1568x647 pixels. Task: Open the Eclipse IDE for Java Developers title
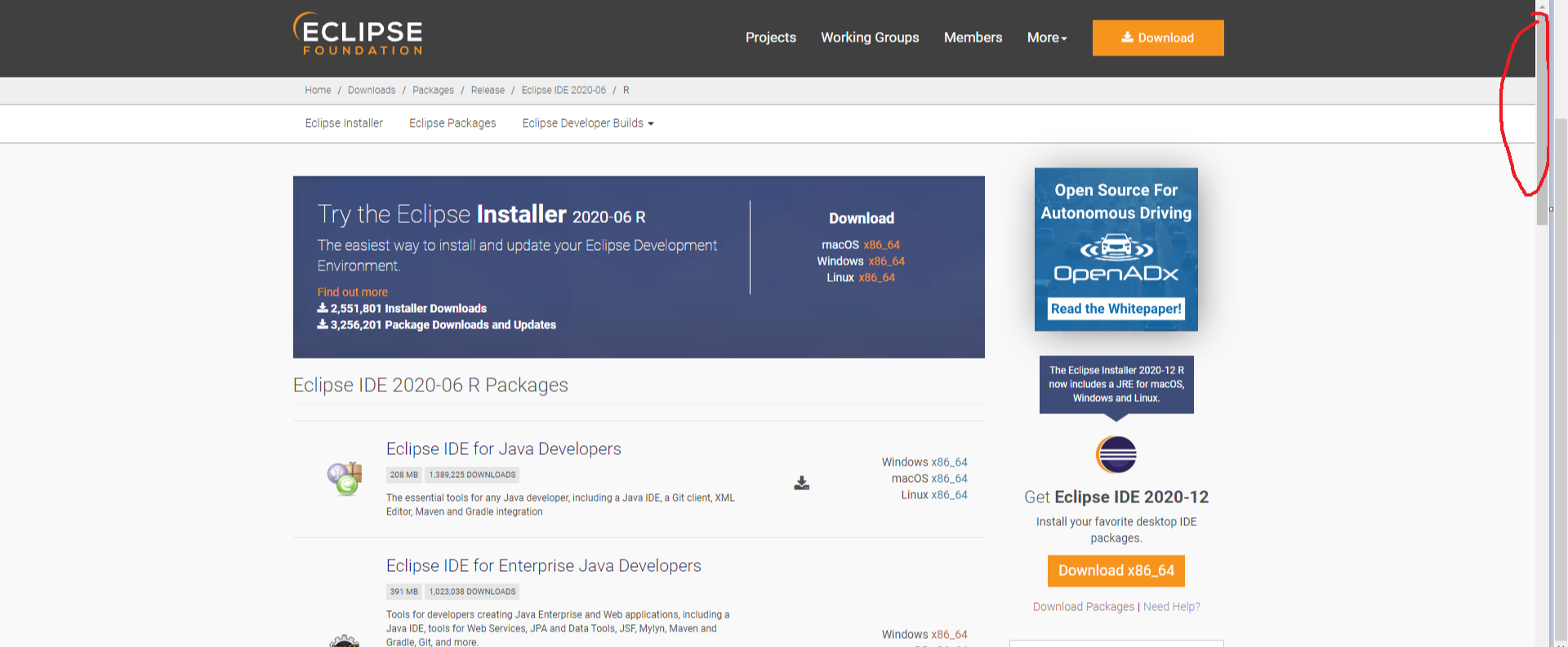click(x=504, y=448)
